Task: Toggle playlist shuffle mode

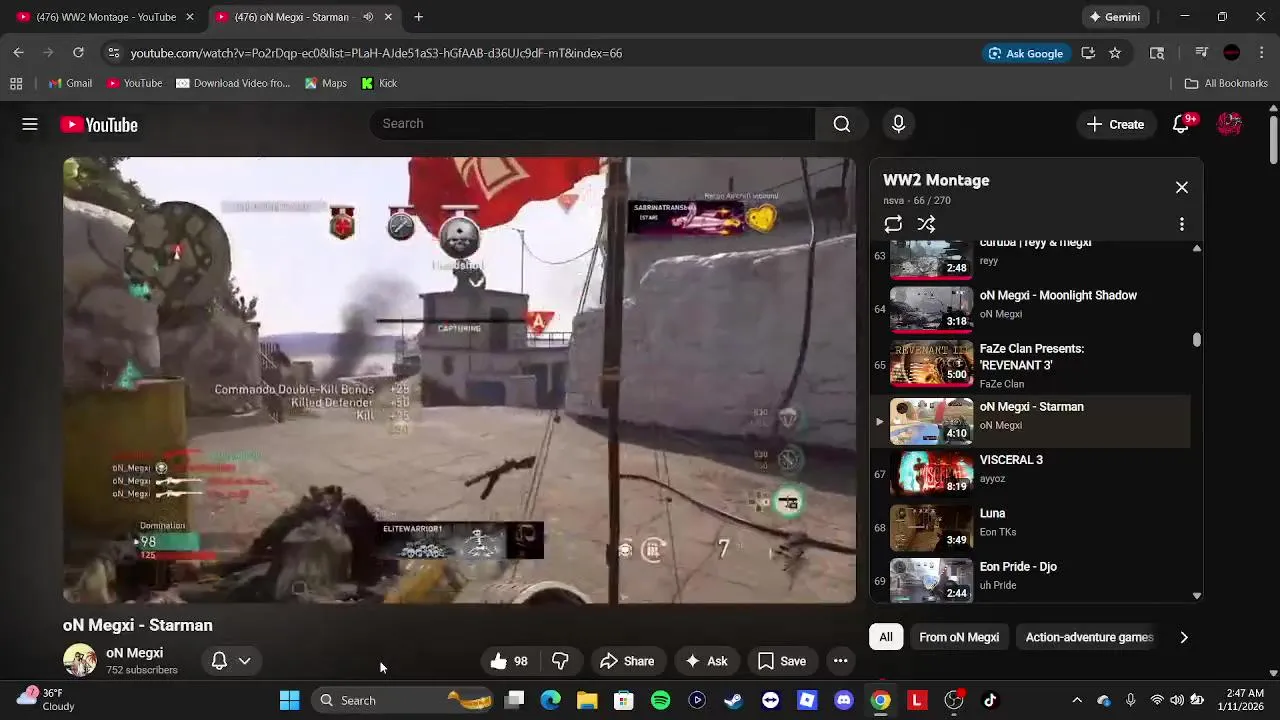Action: (927, 224)
